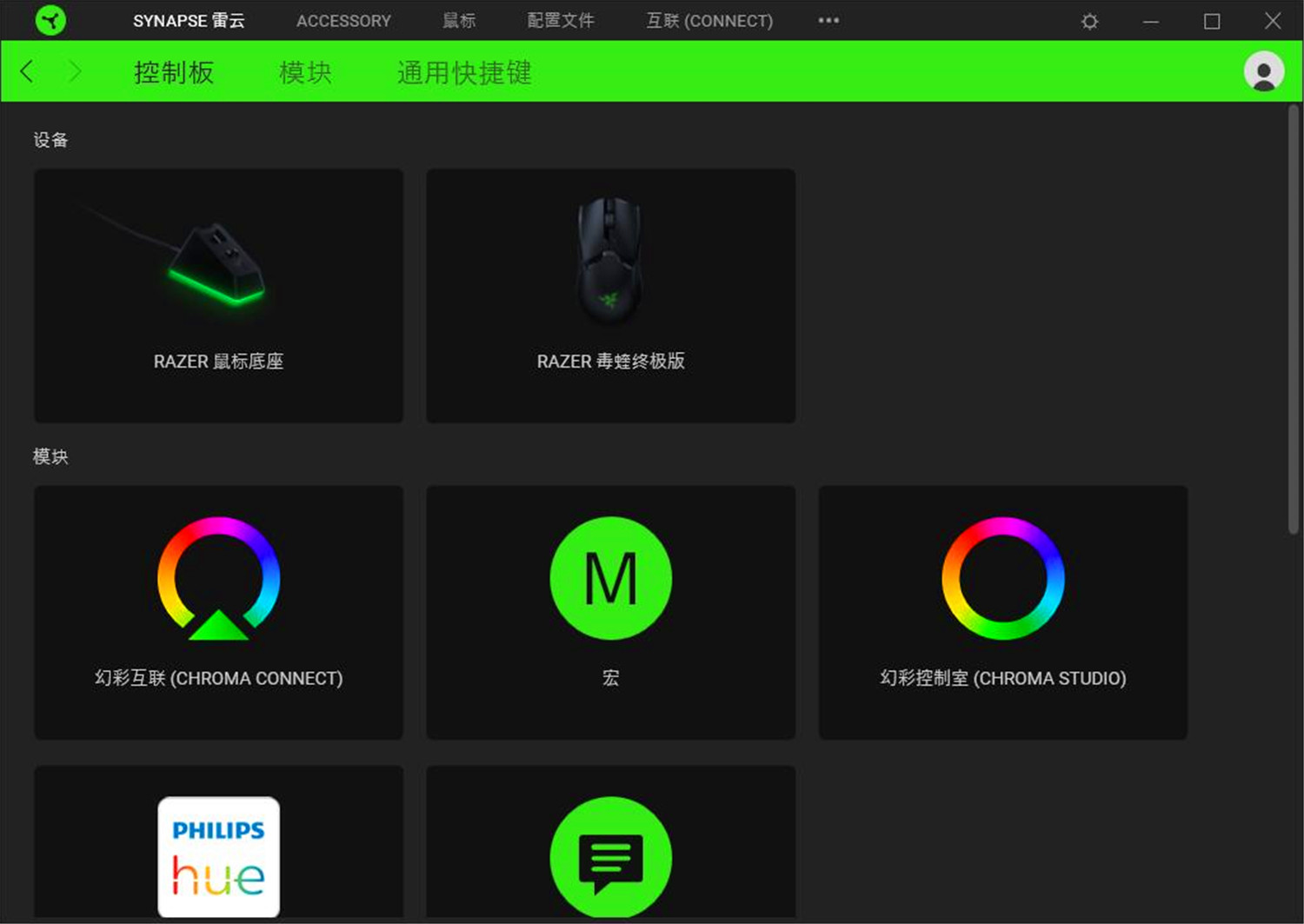
Task: Open the green Macro M icon
Action: pyautogui.click(x=611, y=578)
